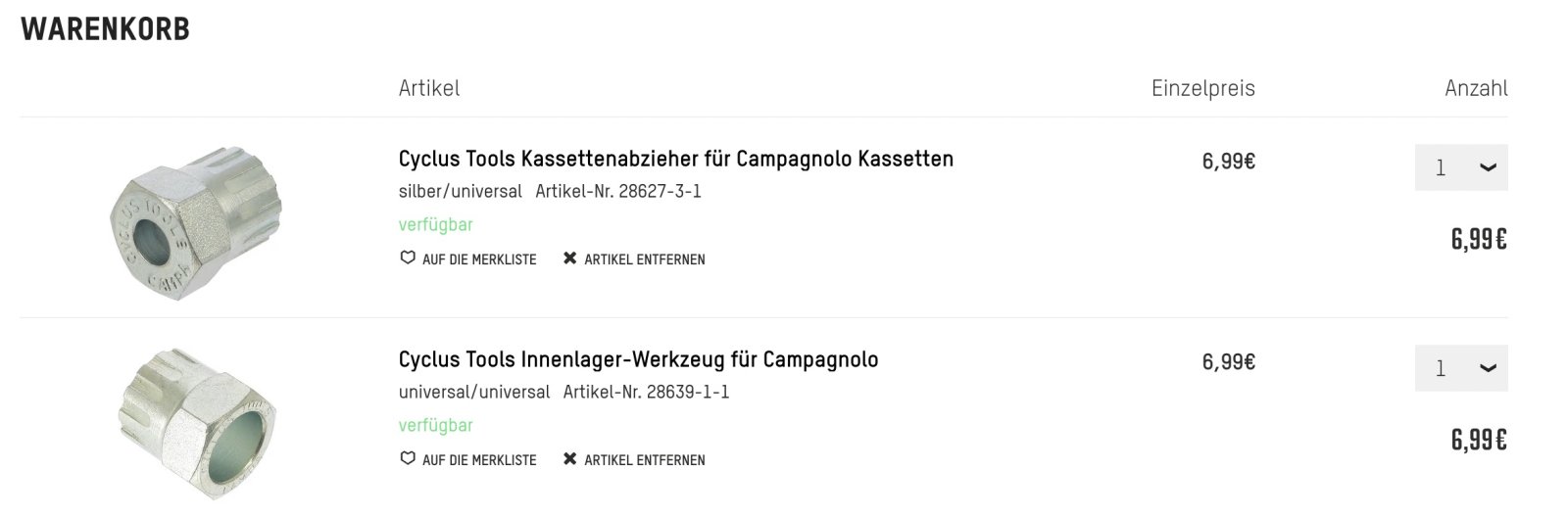Screen dimensions: 1568x517
Task: Click 'Artikel entfernen' text for Kassettenabzieher
Action: point(644,259)
